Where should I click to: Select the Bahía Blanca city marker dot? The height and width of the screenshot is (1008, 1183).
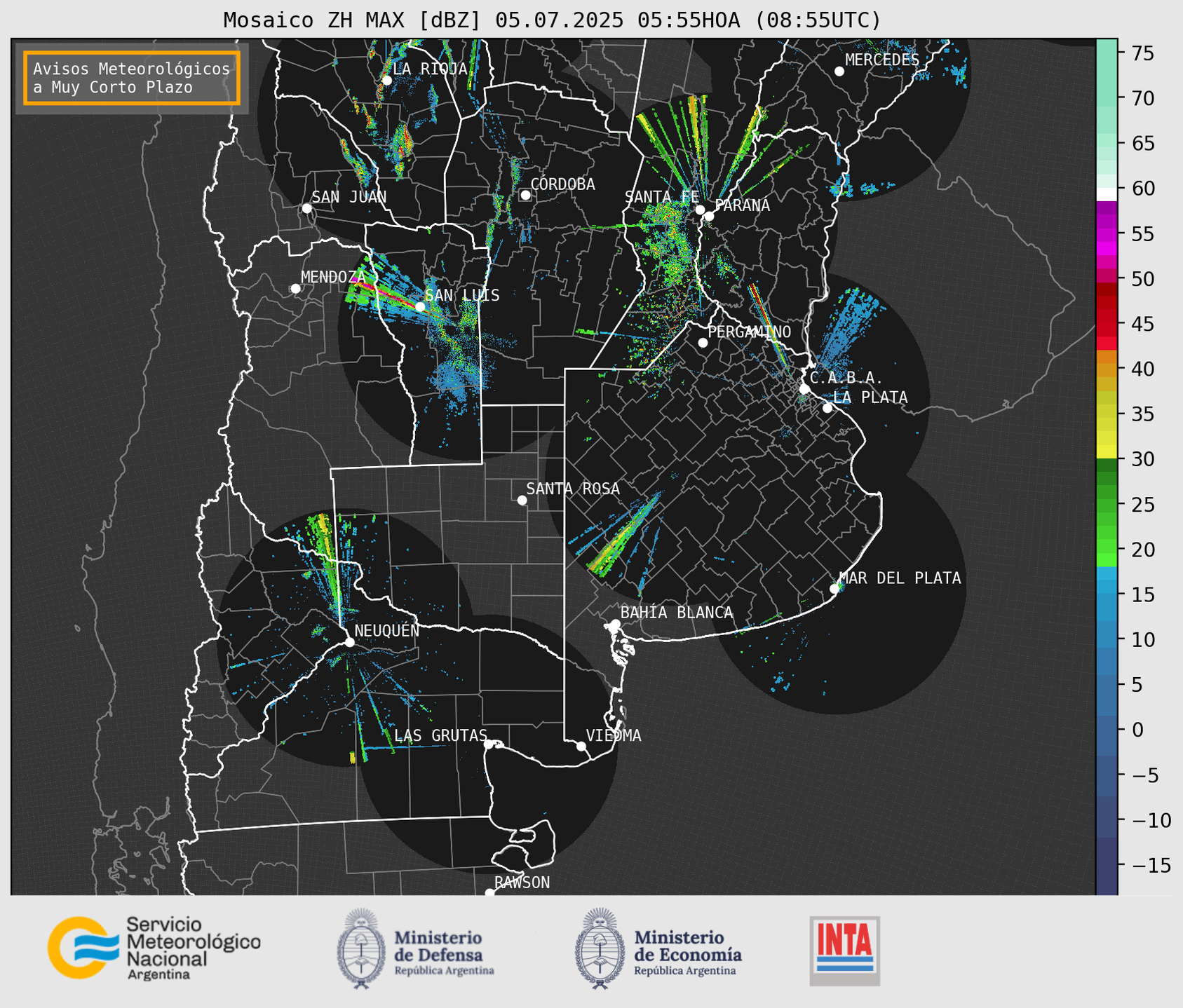(x=615, y=624)
